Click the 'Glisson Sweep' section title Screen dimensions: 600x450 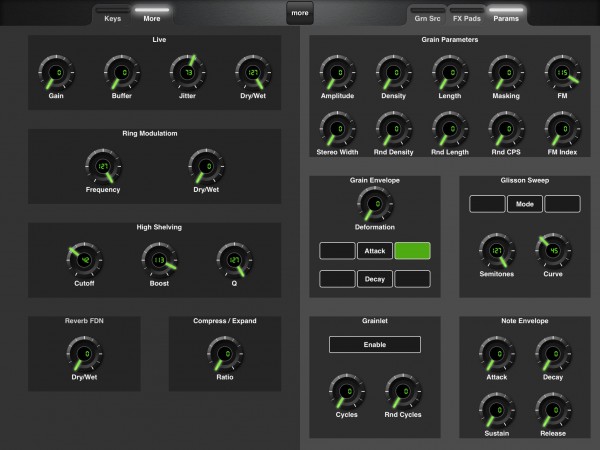pyautogui.click(x=525, y=180)
